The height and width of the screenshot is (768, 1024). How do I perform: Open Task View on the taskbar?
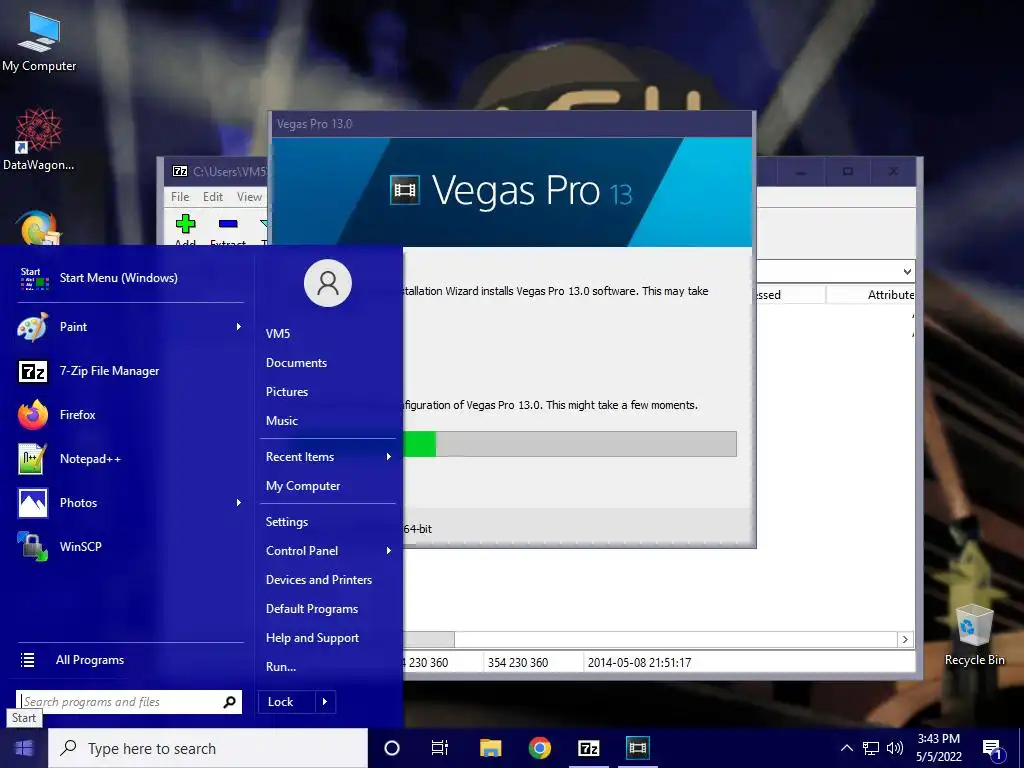click(440, 748)
